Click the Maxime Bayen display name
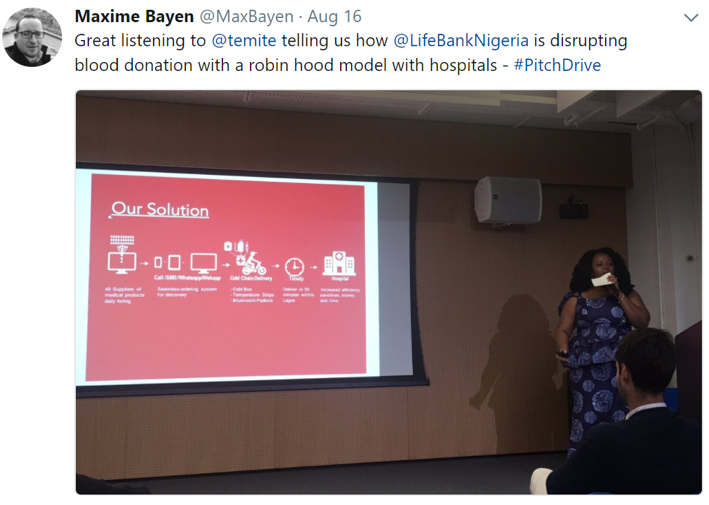The image size is (709, 505). (134, 17)
